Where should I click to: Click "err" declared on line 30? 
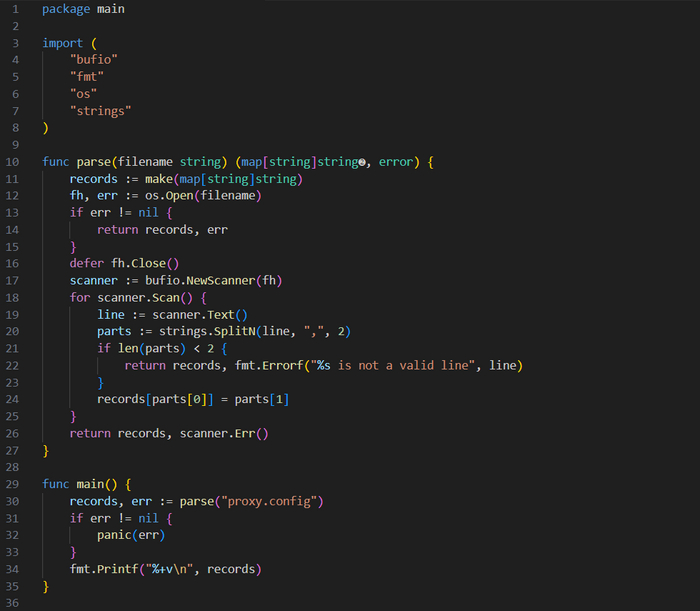[142, 502]
